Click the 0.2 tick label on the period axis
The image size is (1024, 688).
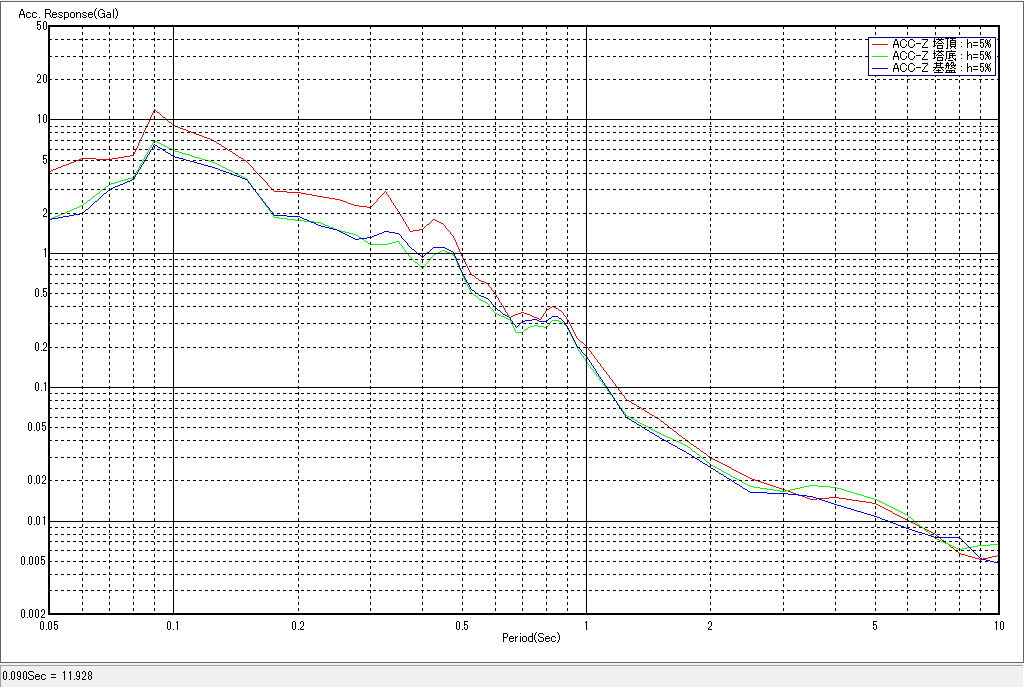point(298,625)
